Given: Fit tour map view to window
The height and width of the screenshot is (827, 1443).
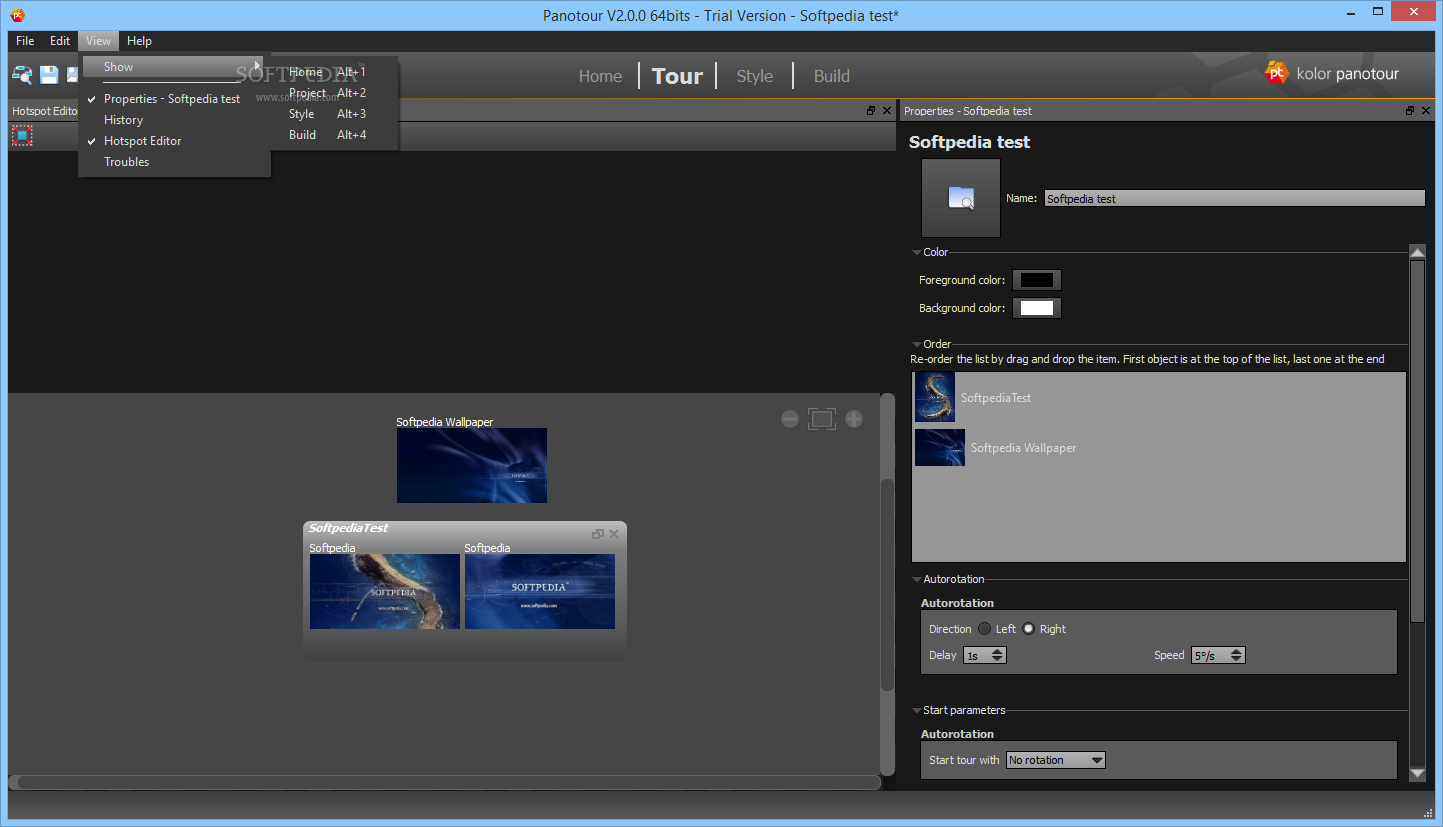Looking at the screenshot, I should (x=822, y=419).
